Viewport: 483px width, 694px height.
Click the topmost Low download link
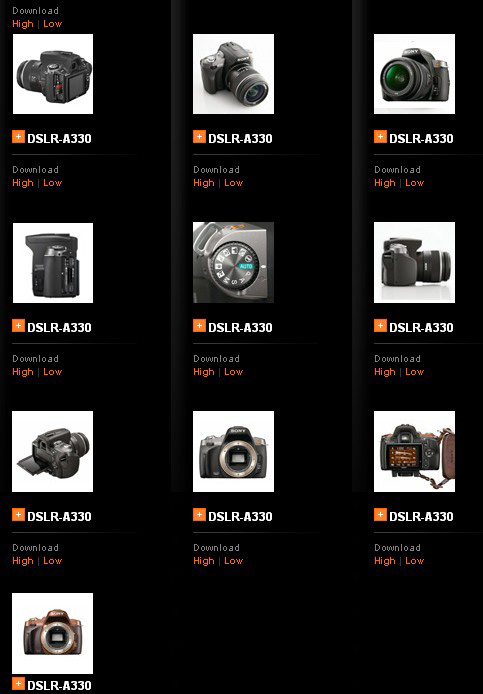coord(53,24)
